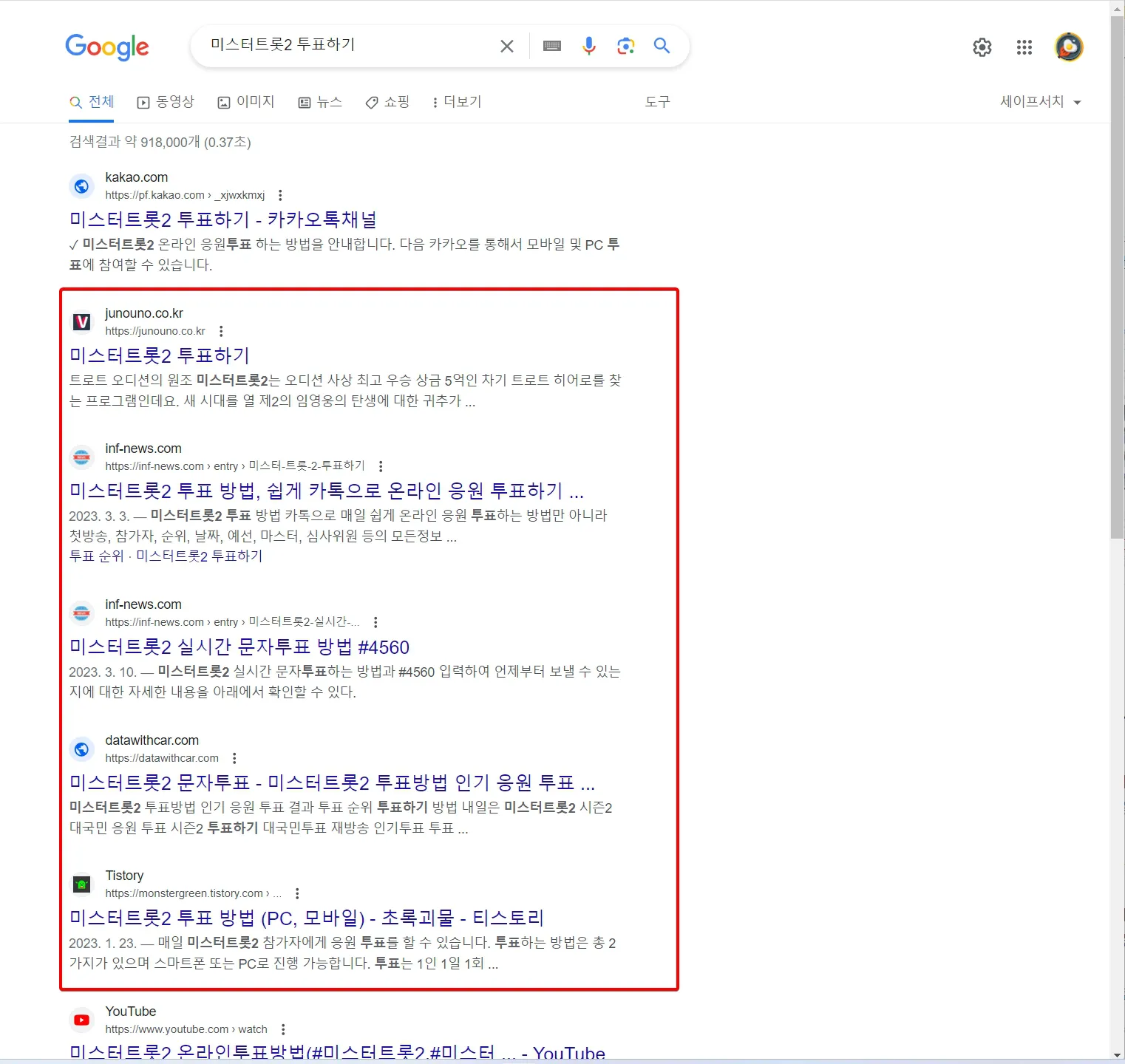Click the 투표 순위 sitelink
The height and width of the screenshot is (1064, 1125).
(97, 556)
